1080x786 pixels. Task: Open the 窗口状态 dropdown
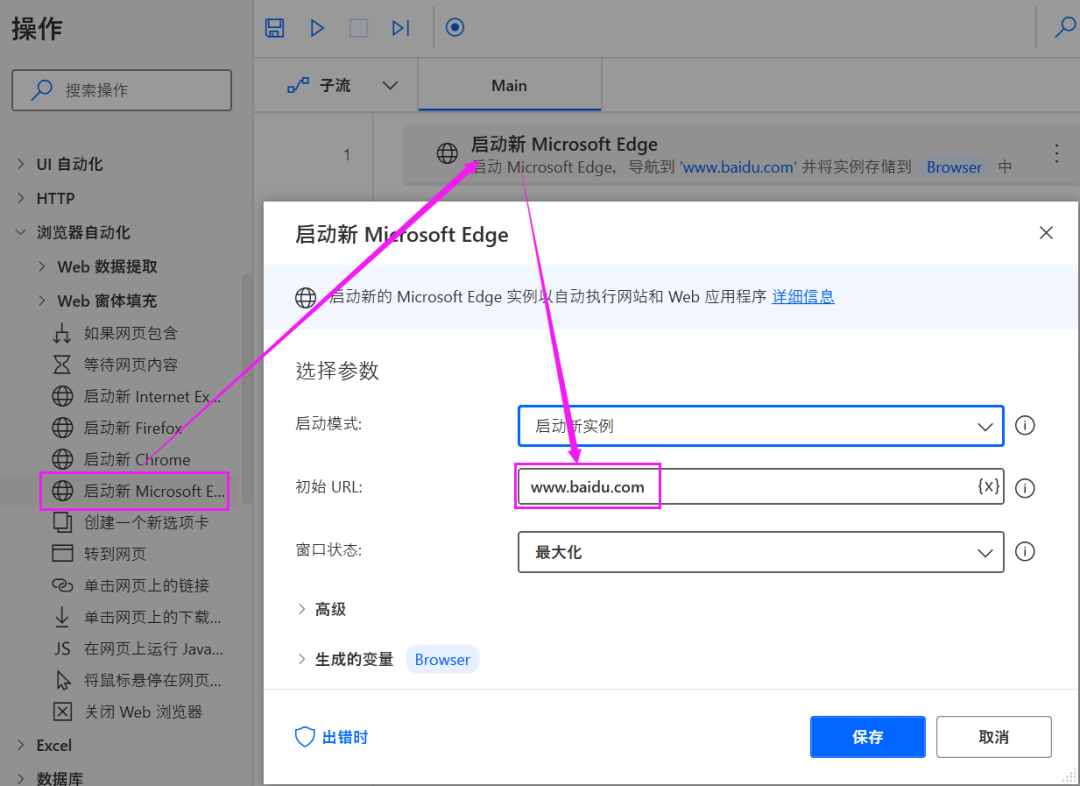pos(760,552)
